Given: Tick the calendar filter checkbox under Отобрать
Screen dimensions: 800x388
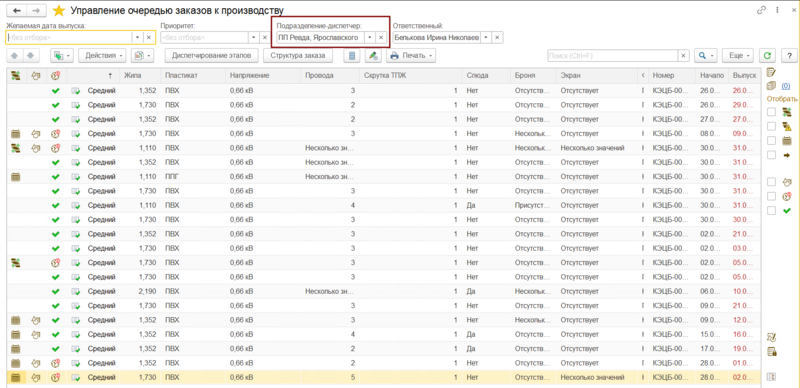Looking at the screenshot, I should point(772,140).
